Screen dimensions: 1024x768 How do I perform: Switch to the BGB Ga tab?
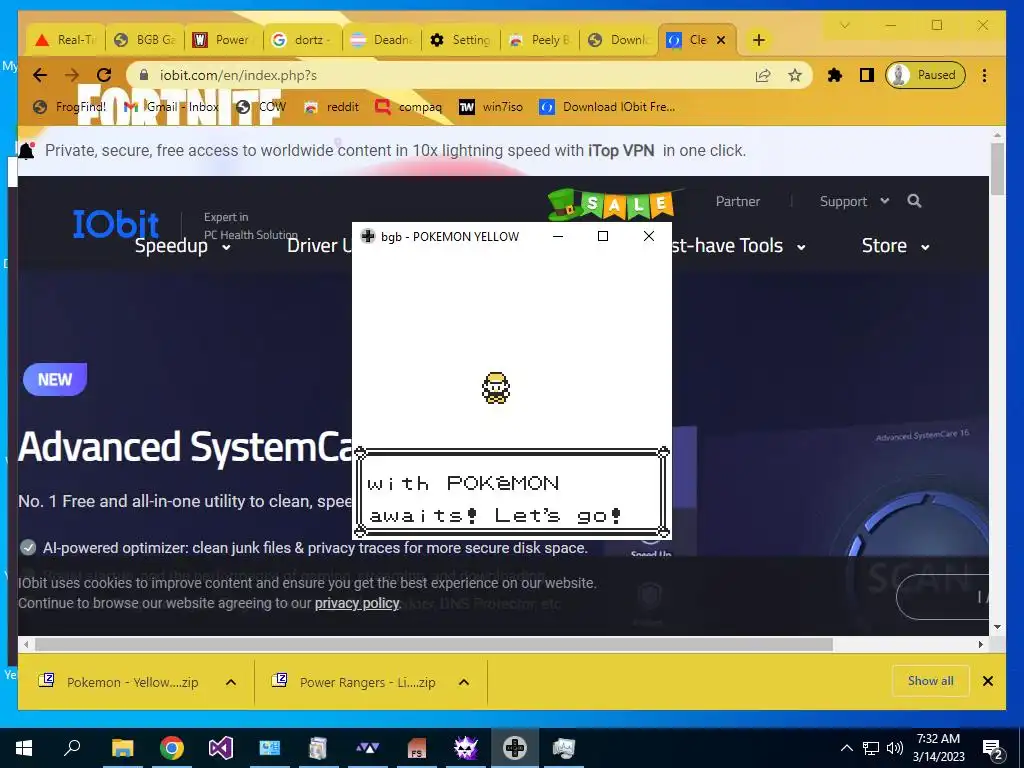tap(145, 40)
